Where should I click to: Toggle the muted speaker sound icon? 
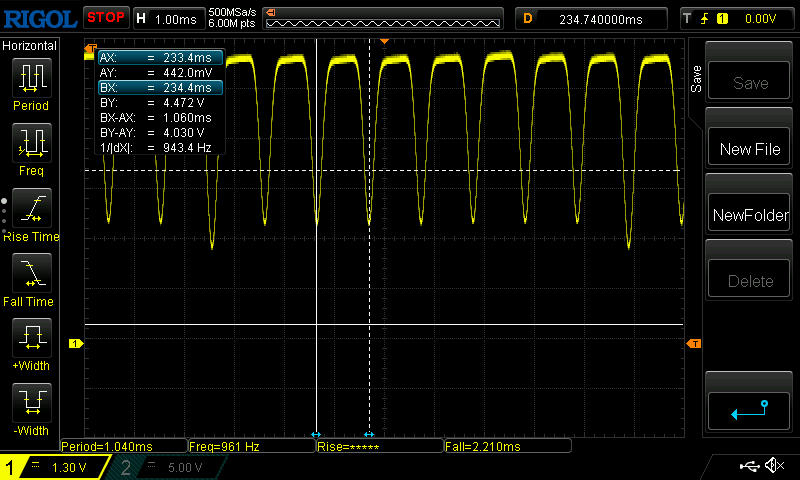click(773, 466)
